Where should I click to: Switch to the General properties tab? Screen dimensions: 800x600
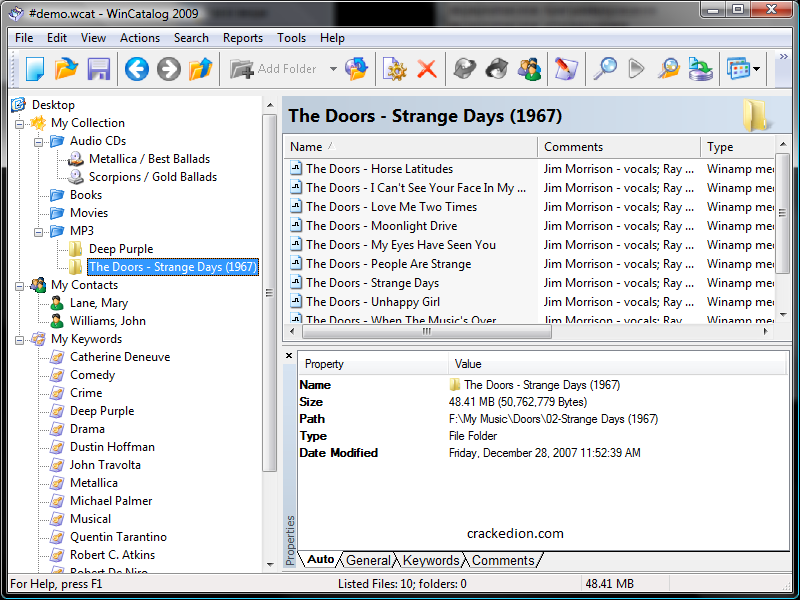368,560
